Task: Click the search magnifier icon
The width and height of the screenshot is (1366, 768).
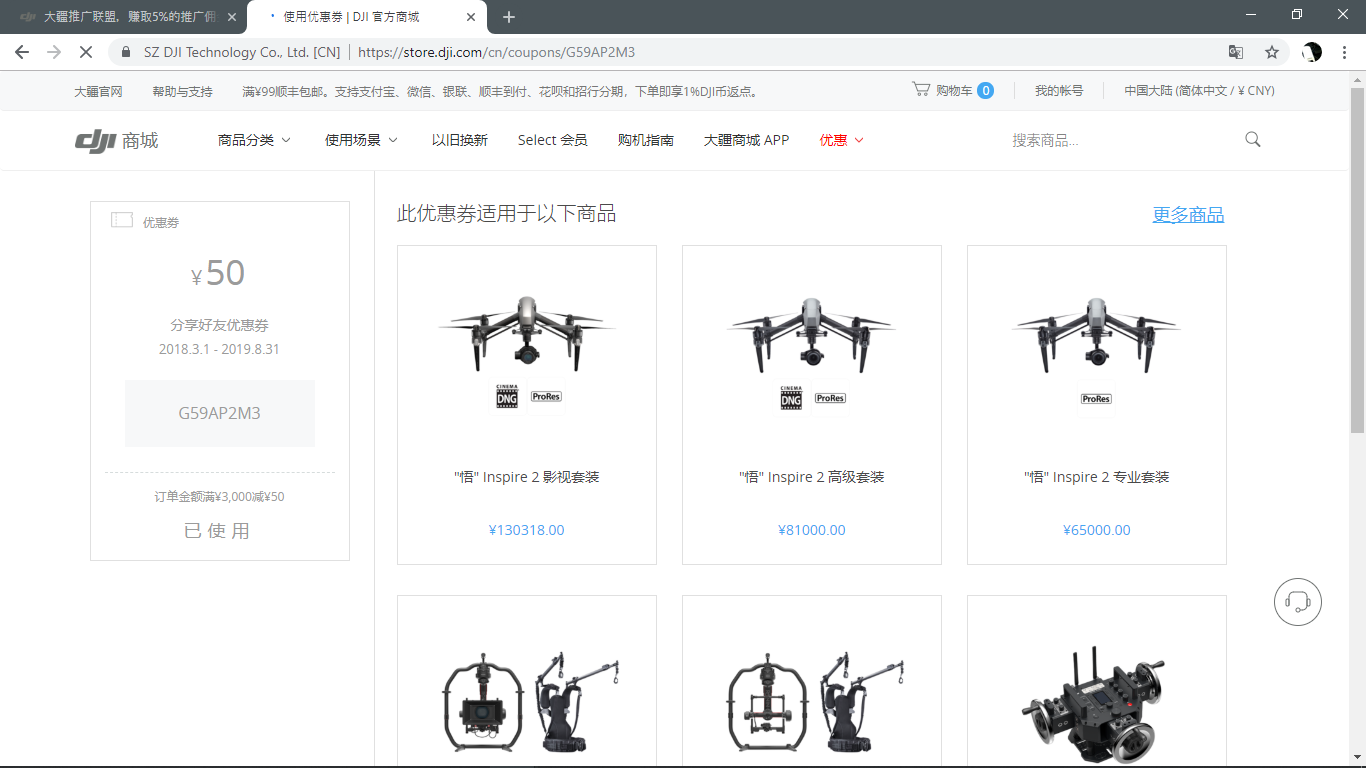Action: tap(1253, 140)
